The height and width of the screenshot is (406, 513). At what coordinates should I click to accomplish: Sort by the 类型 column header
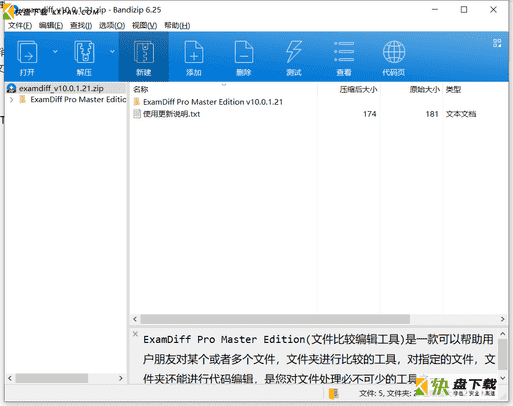453,89
